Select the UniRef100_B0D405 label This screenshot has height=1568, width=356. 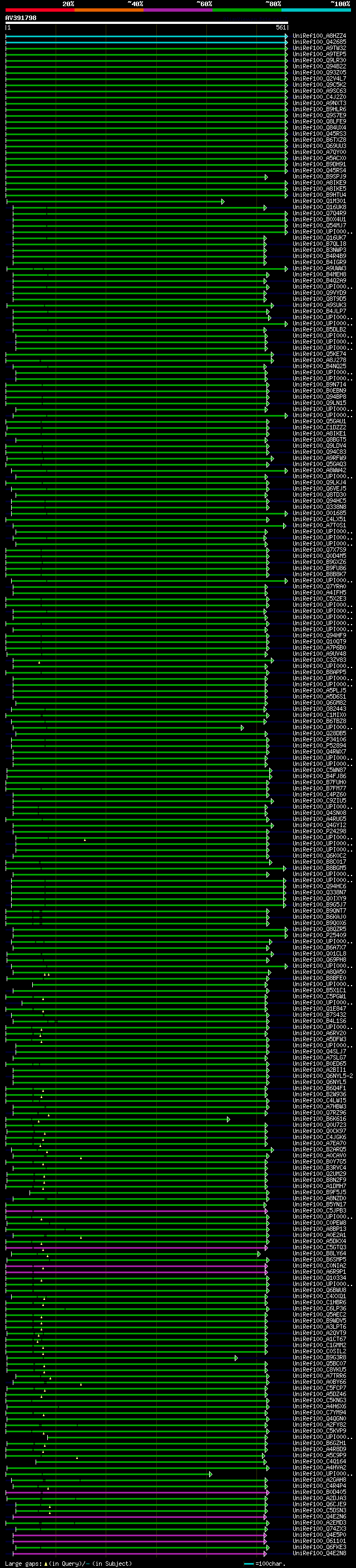coord(319,1492)
